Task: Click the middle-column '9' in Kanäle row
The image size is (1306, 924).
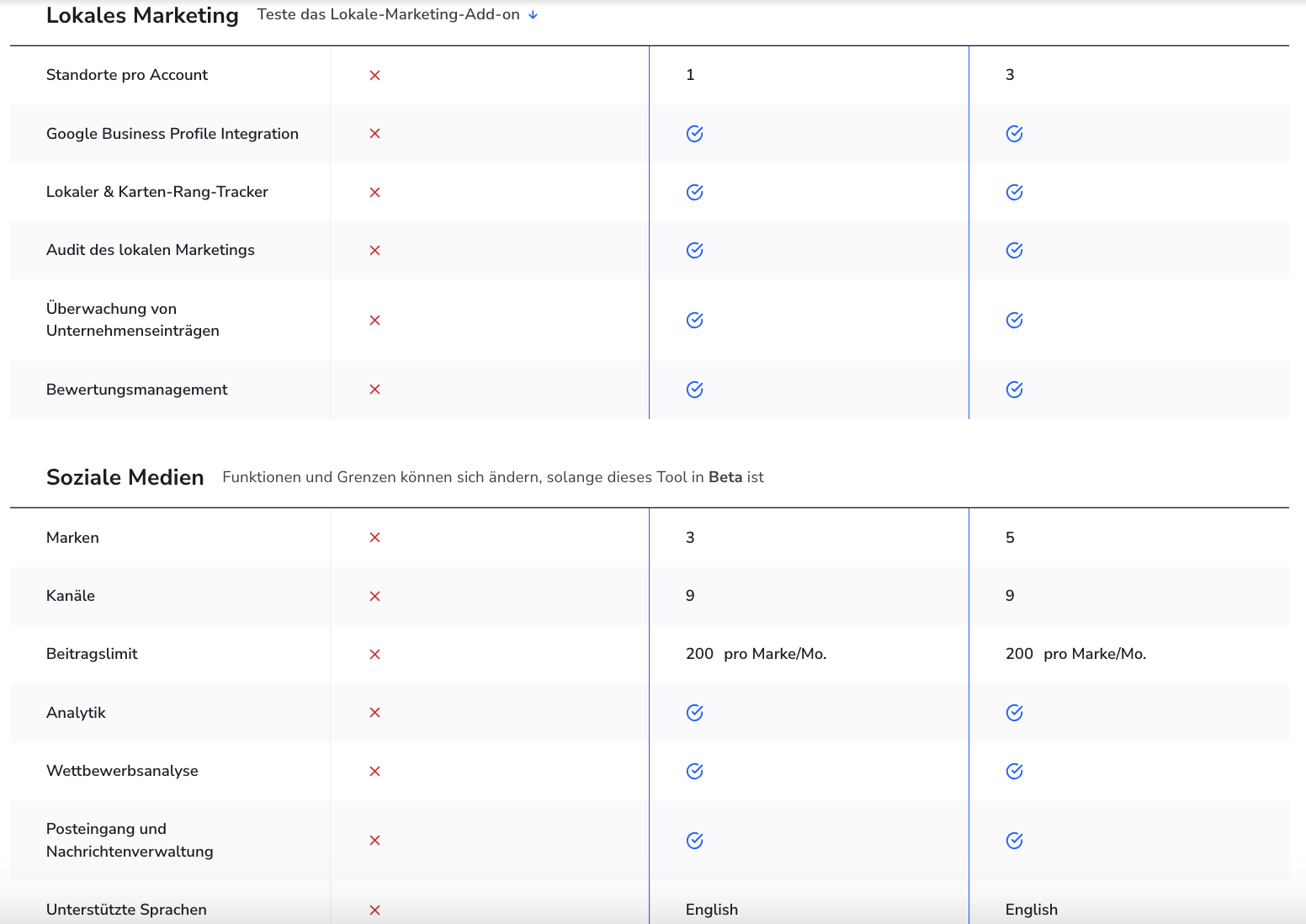Action: (690, 596)
